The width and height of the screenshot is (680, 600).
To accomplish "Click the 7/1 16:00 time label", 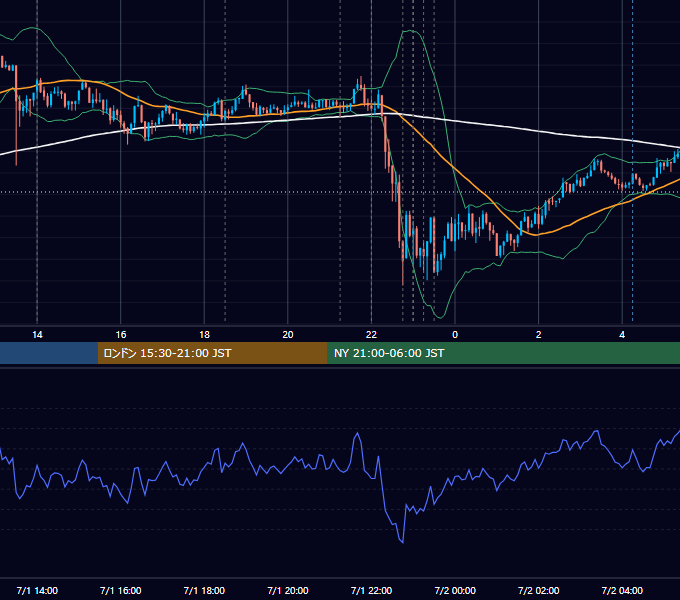I will (121, 590).
